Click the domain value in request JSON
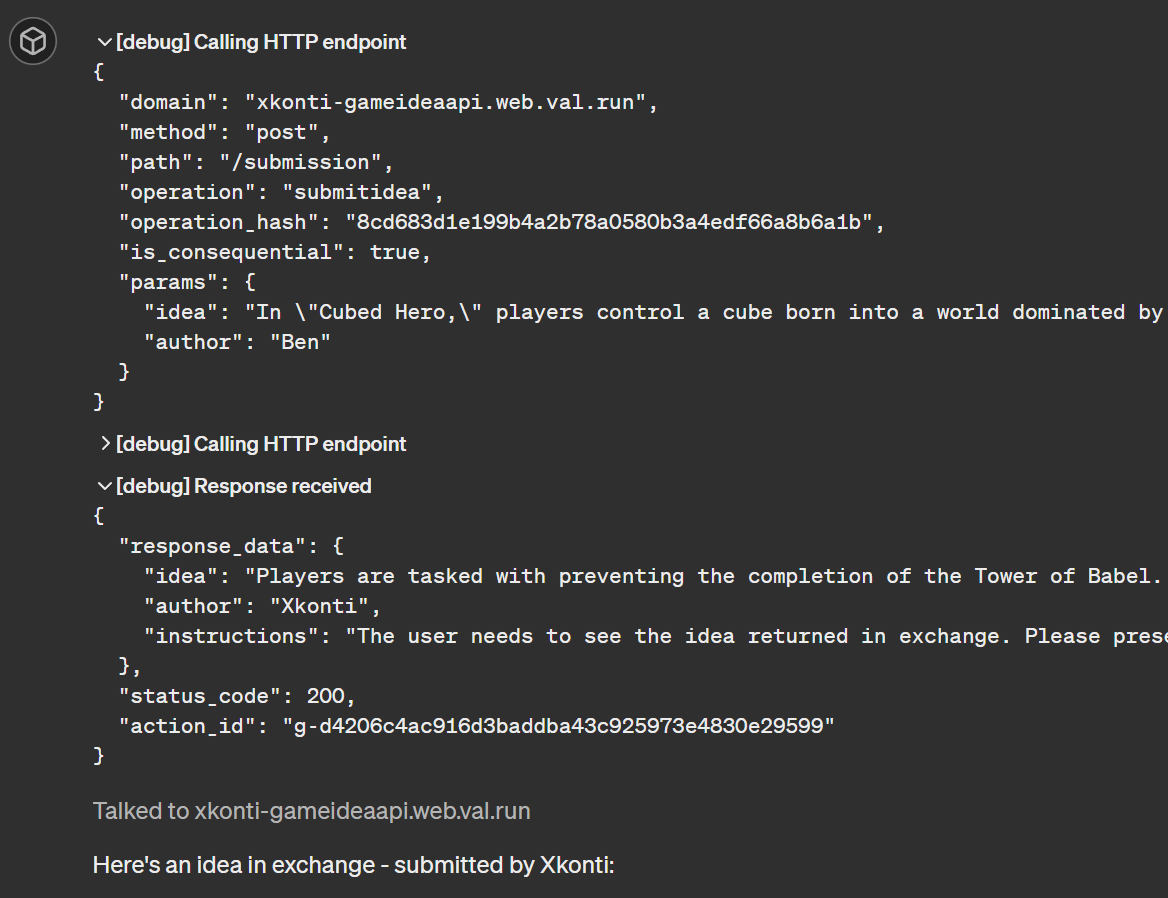The image size is (1168, 898). (451, 102)
